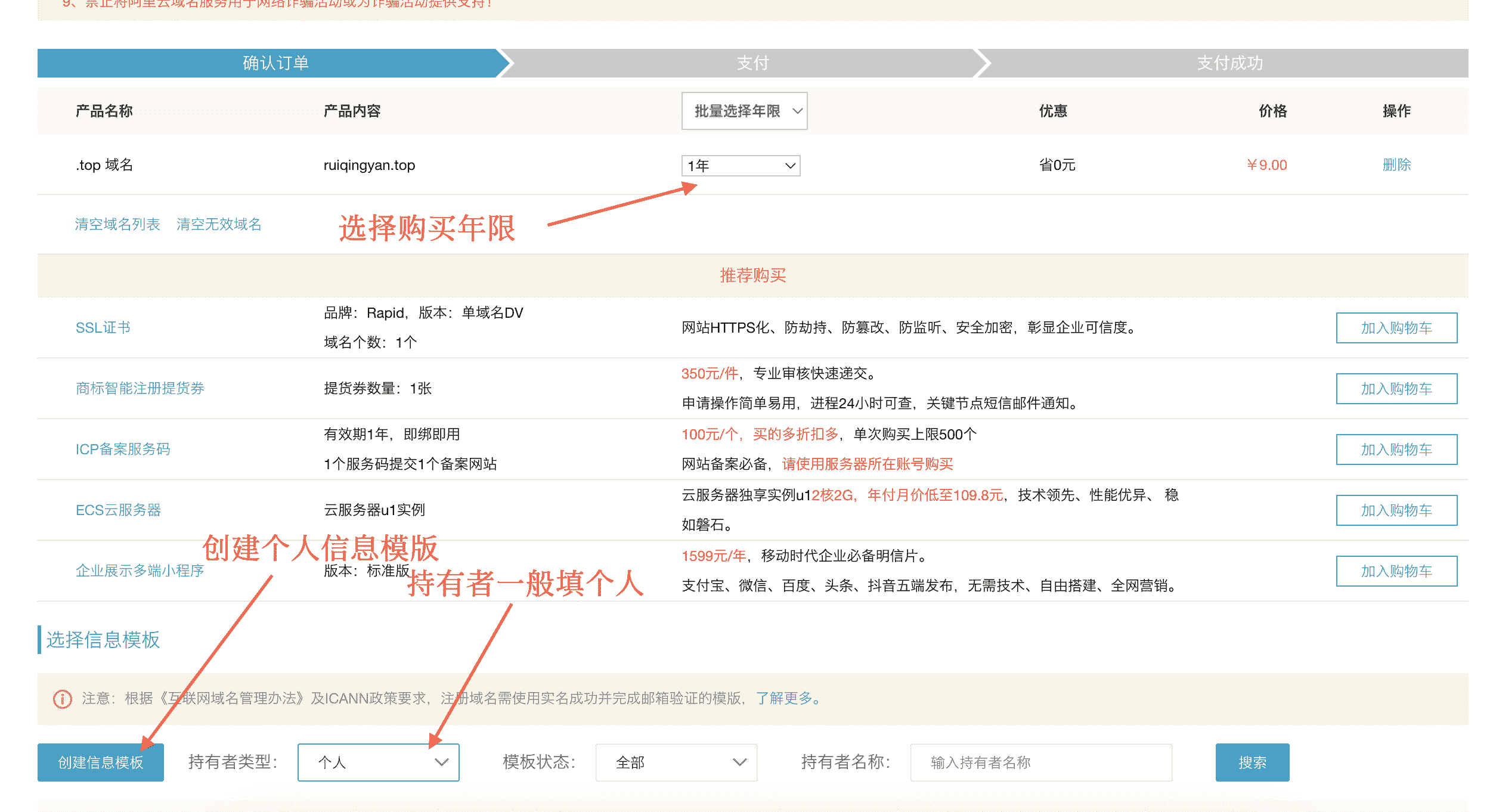Add ICP备案服务码 to cart
This screenshot has width=1493, height=812.
[1396, 450]
